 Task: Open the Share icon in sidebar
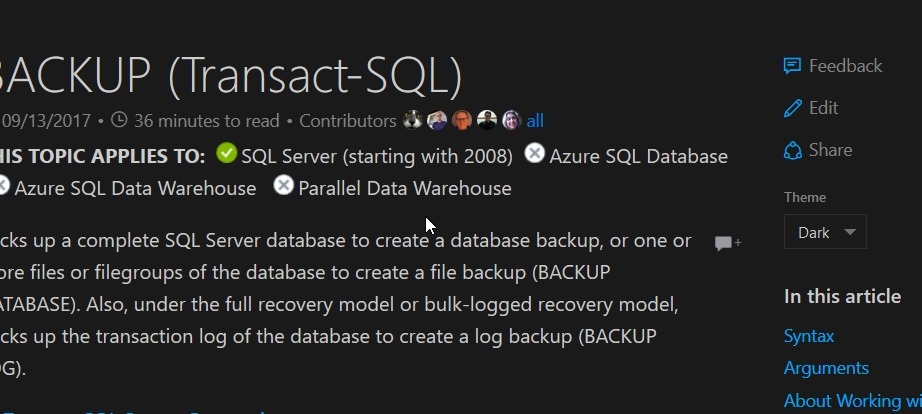793,150
